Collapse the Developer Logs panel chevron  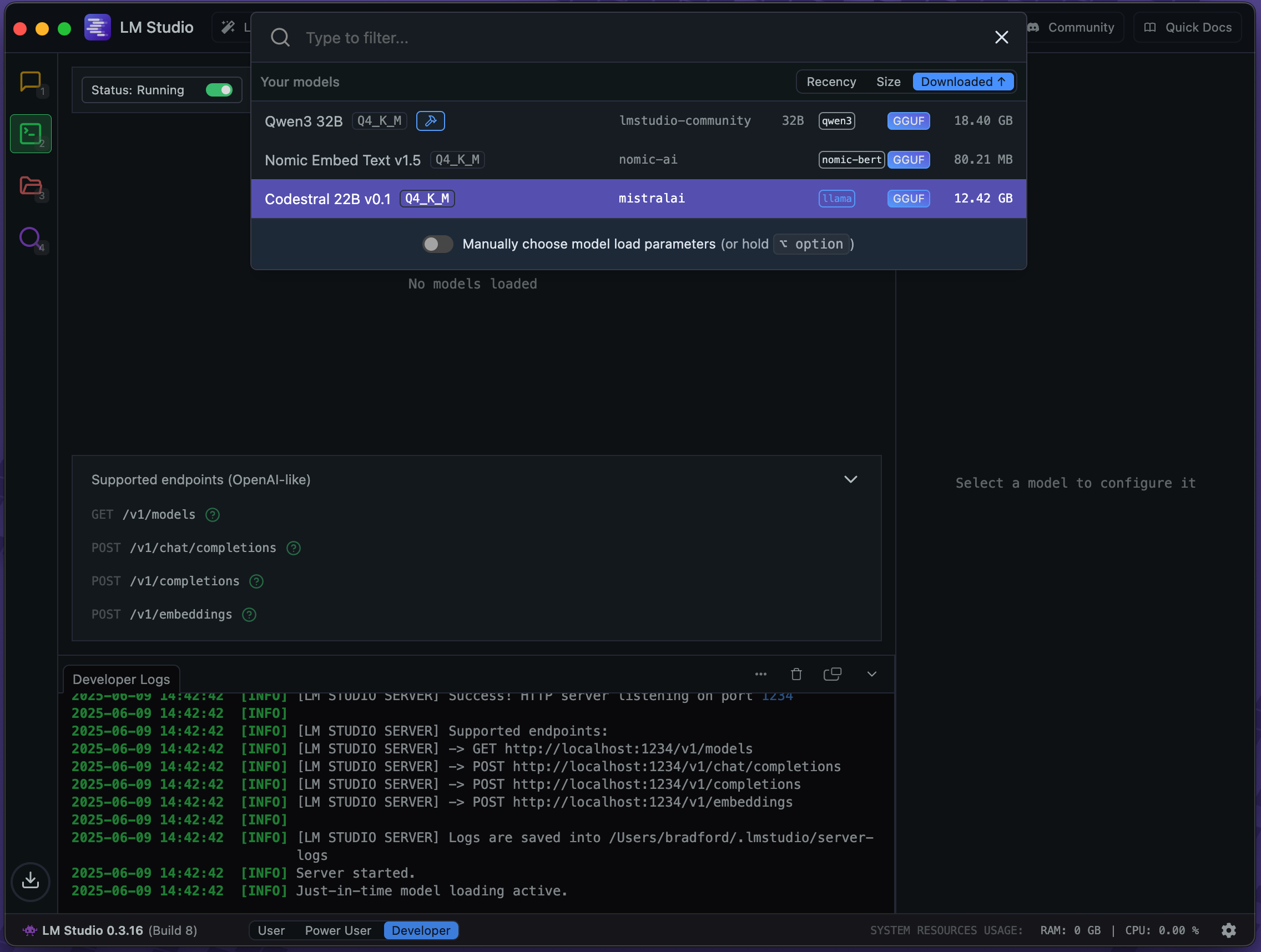click(x=871, y=674)
